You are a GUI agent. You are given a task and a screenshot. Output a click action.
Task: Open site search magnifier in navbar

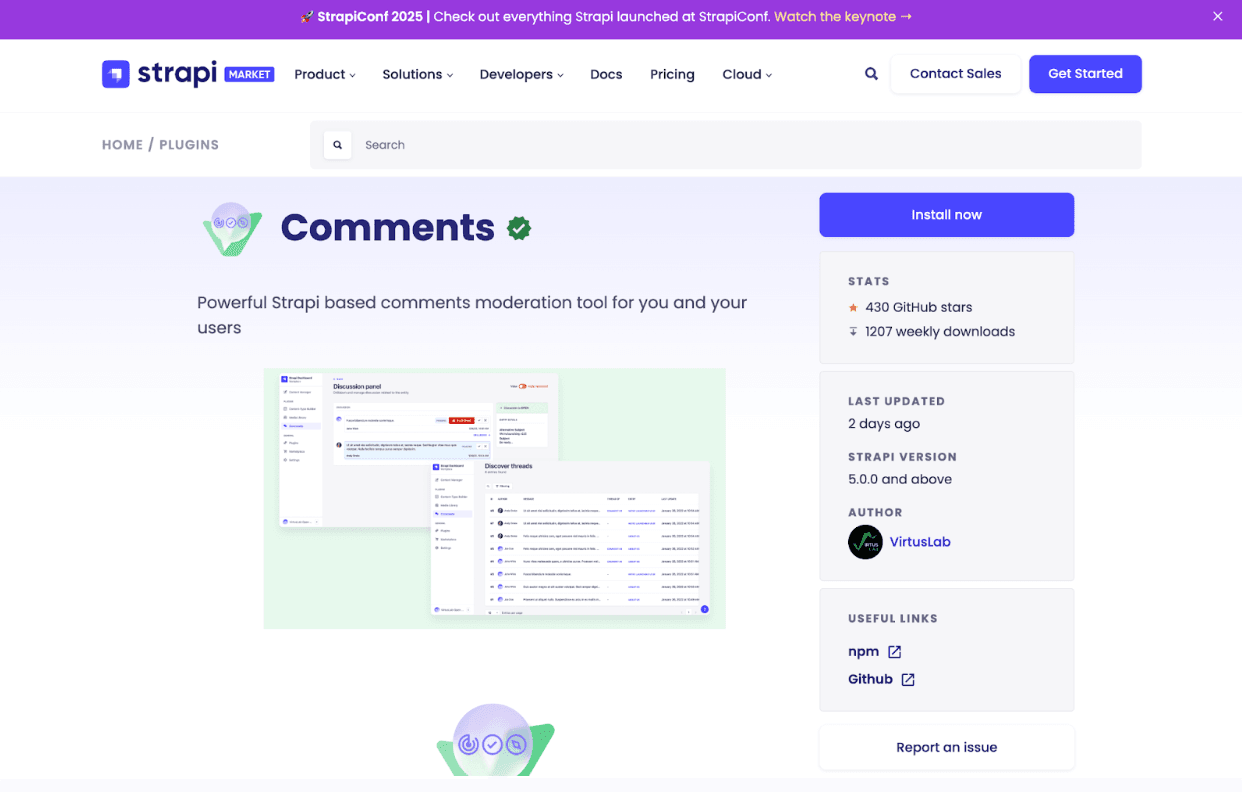click(871, 74)
